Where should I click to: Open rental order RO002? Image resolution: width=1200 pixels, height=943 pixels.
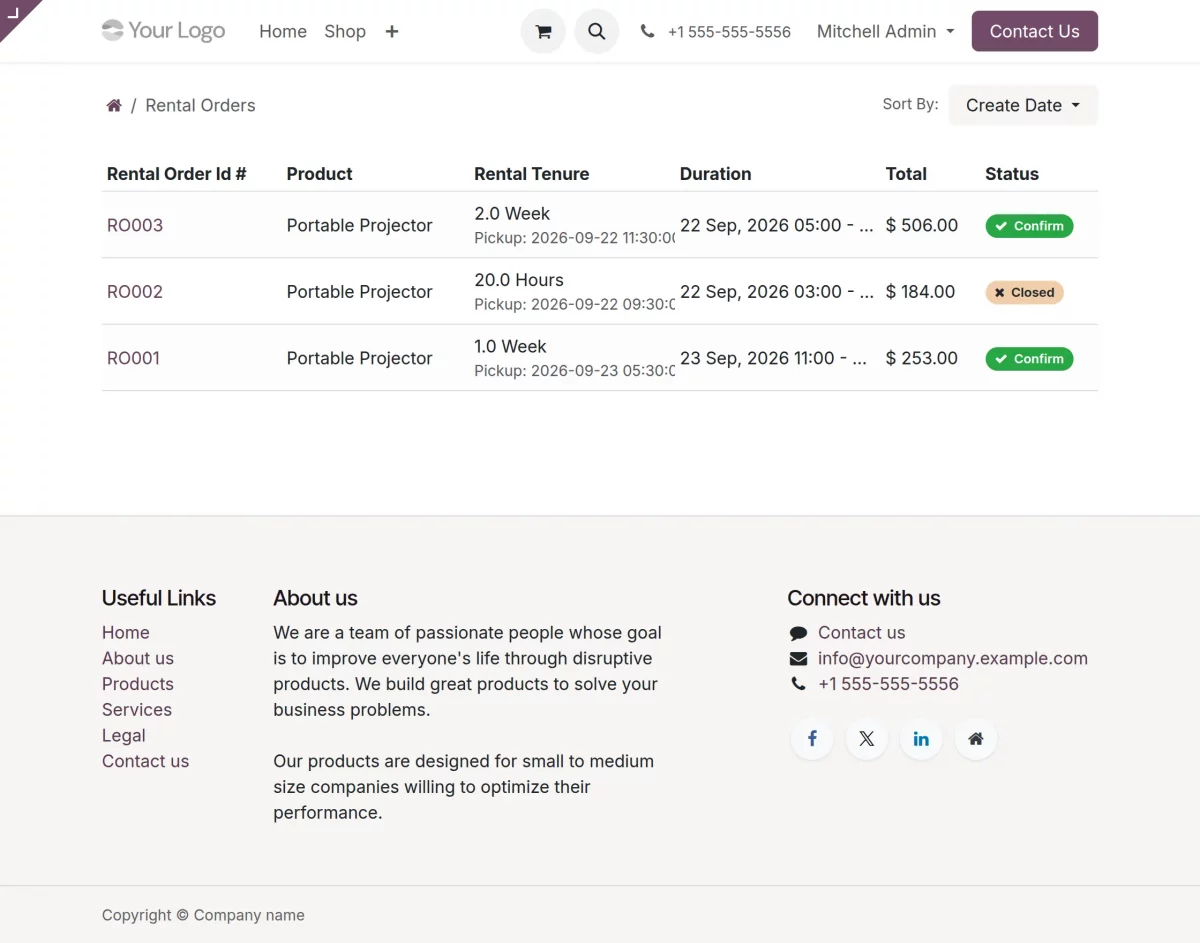135,292
